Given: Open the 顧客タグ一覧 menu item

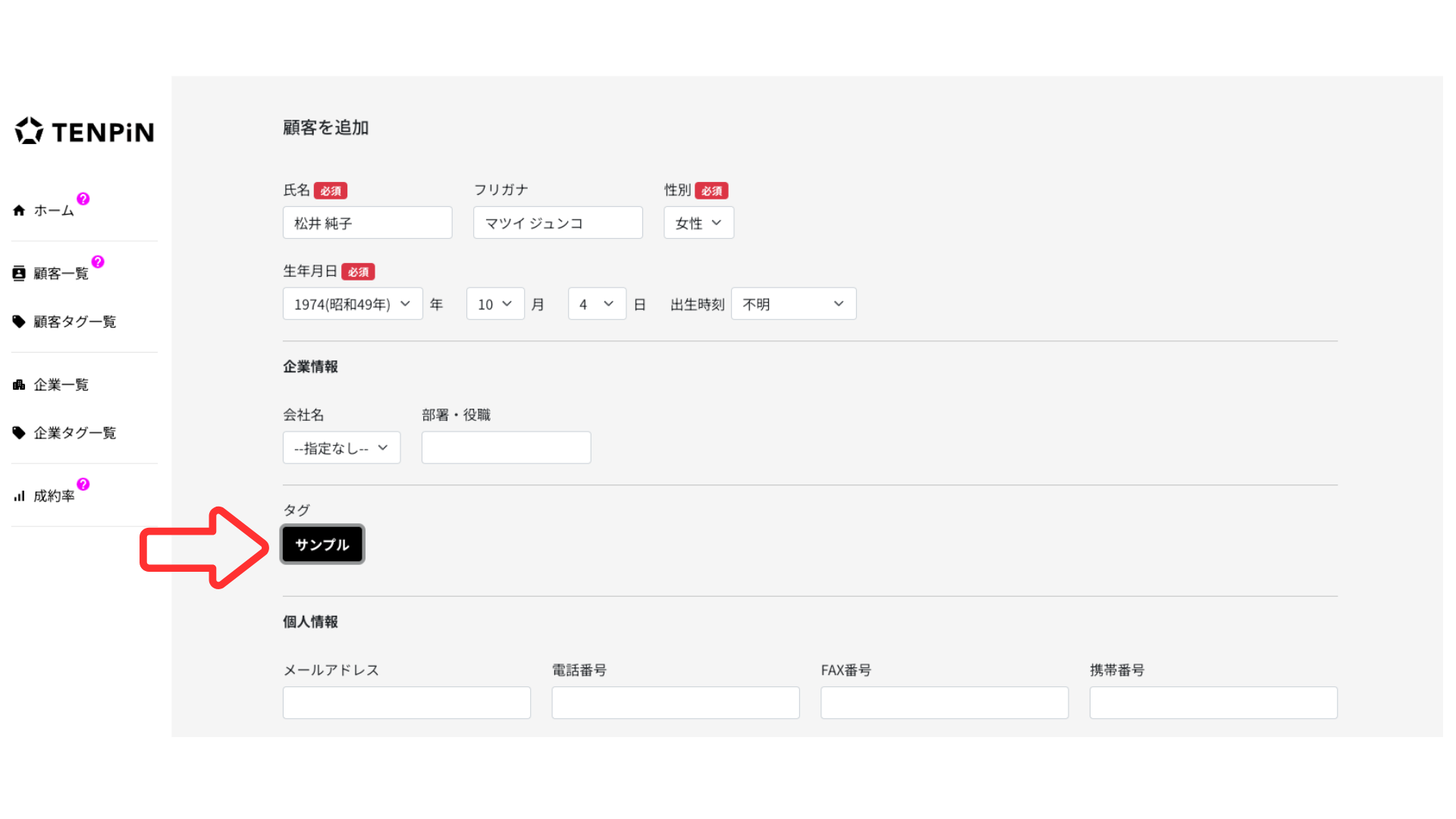Looking at the screenshot, I should 74,322.
